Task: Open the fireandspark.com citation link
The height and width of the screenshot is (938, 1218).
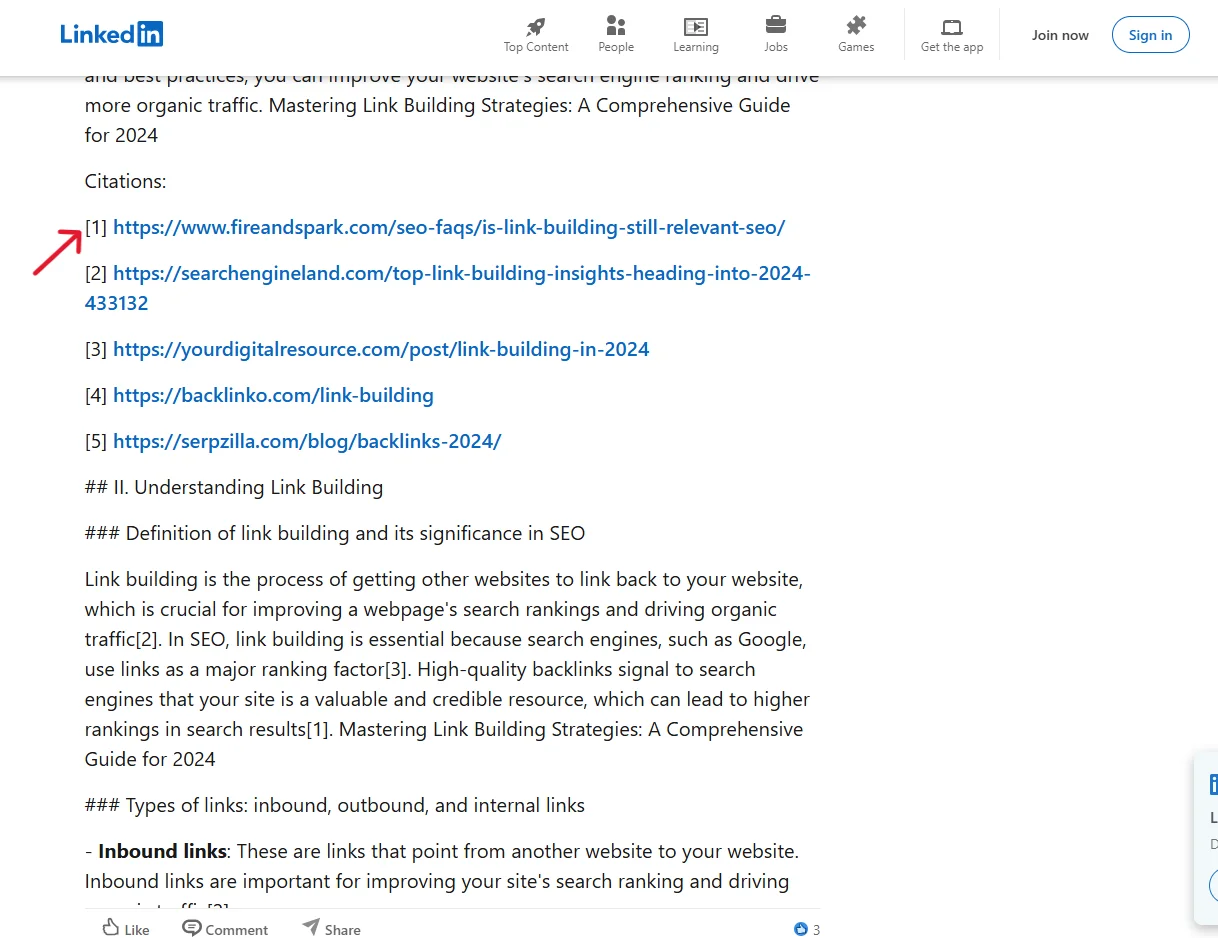Action: pyautogui.click(x=449, y=227)
